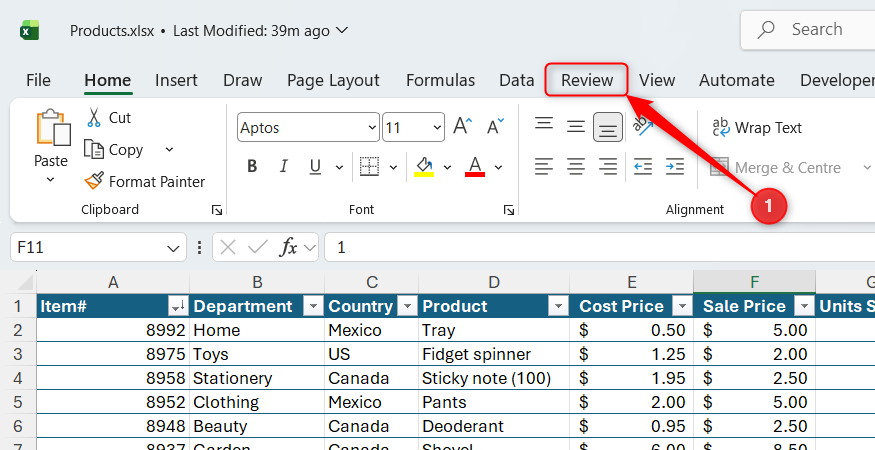Switch to the Formulas tab
This screenshot has height=450, width=875.
(x=440, y=80)
